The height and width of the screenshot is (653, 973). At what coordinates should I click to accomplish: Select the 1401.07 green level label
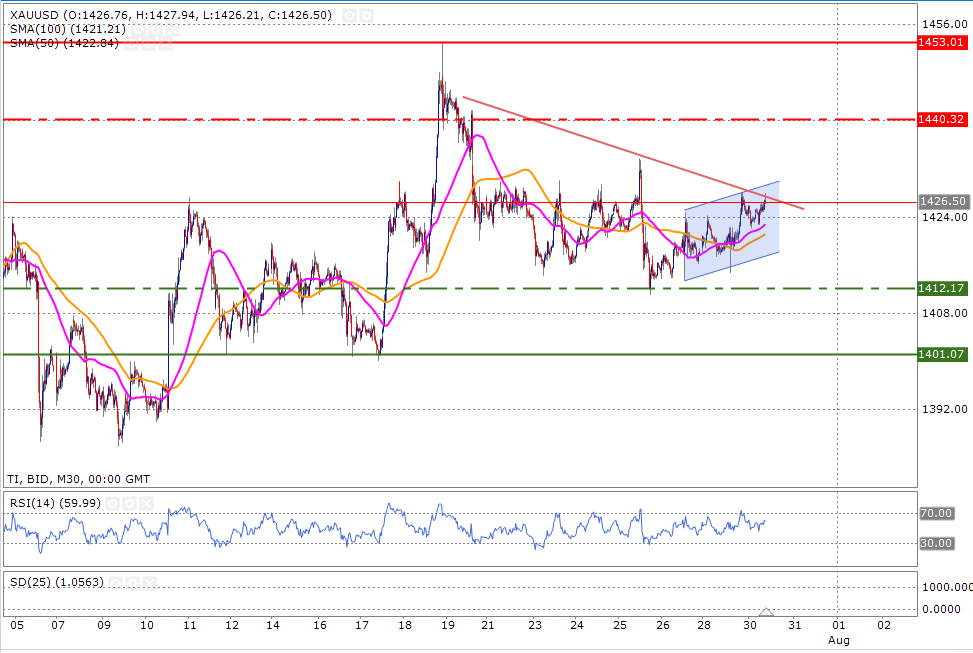coord(942,354)
